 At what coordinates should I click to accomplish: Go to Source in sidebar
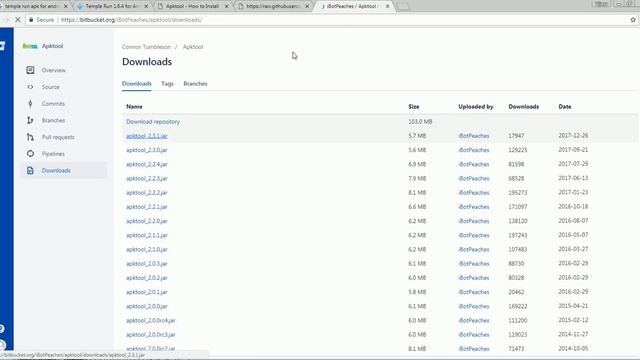tap(51, 87)
